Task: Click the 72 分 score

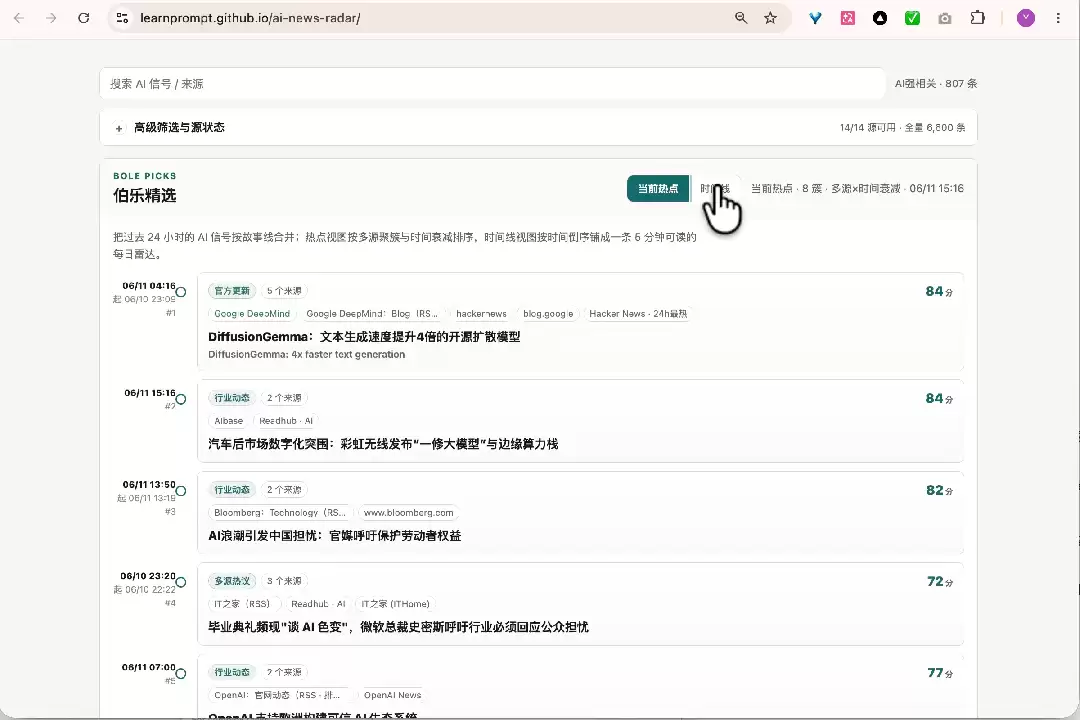Action: point(940,582)
